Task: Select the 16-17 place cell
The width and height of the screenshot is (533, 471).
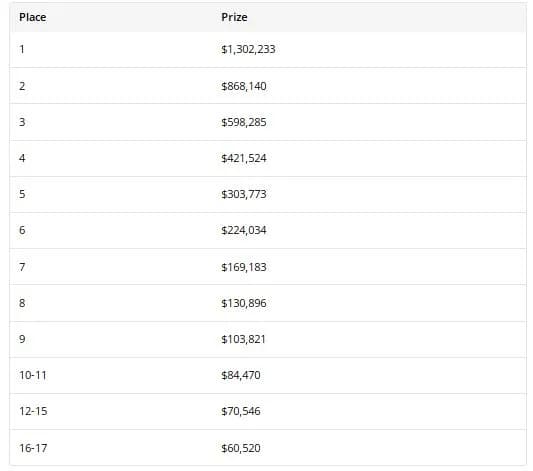Action: coord(33,448)
